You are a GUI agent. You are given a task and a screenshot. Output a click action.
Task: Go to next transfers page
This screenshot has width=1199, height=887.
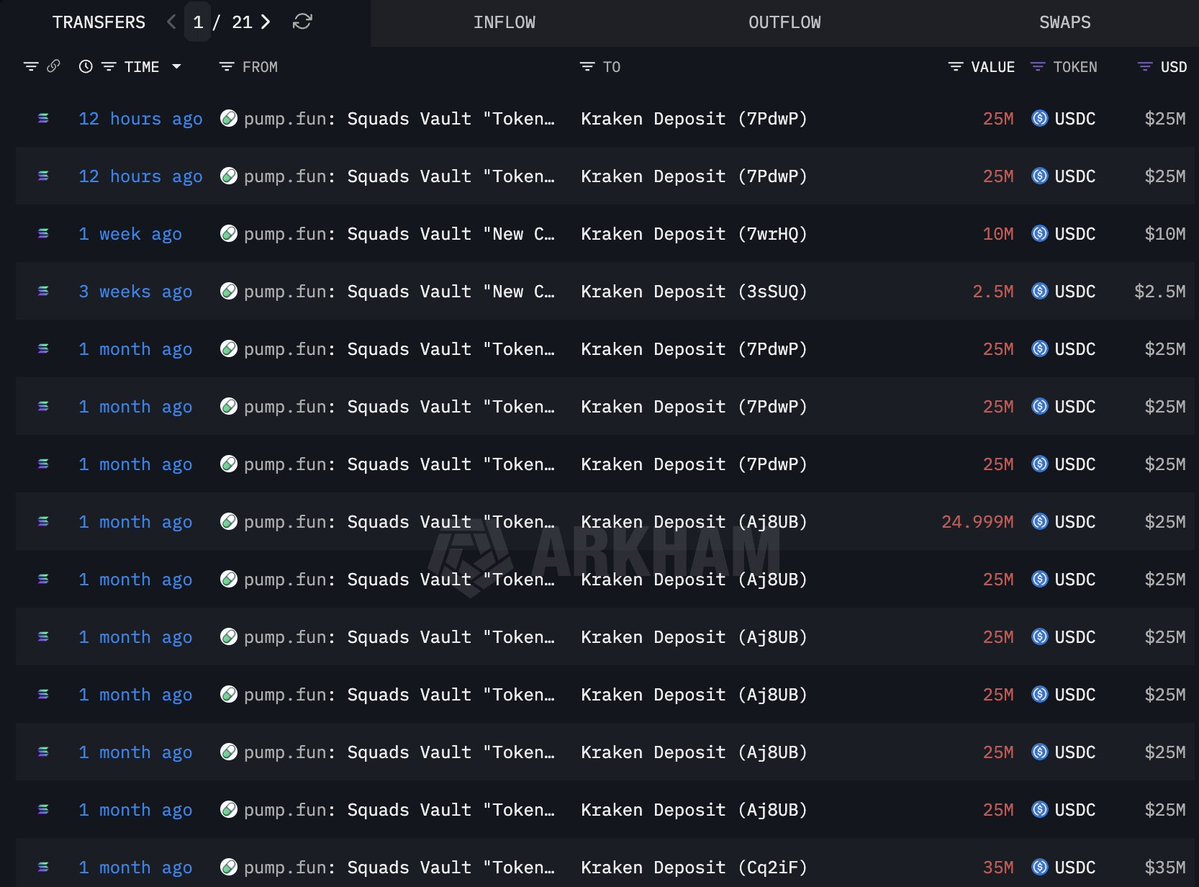click(266, 22)
